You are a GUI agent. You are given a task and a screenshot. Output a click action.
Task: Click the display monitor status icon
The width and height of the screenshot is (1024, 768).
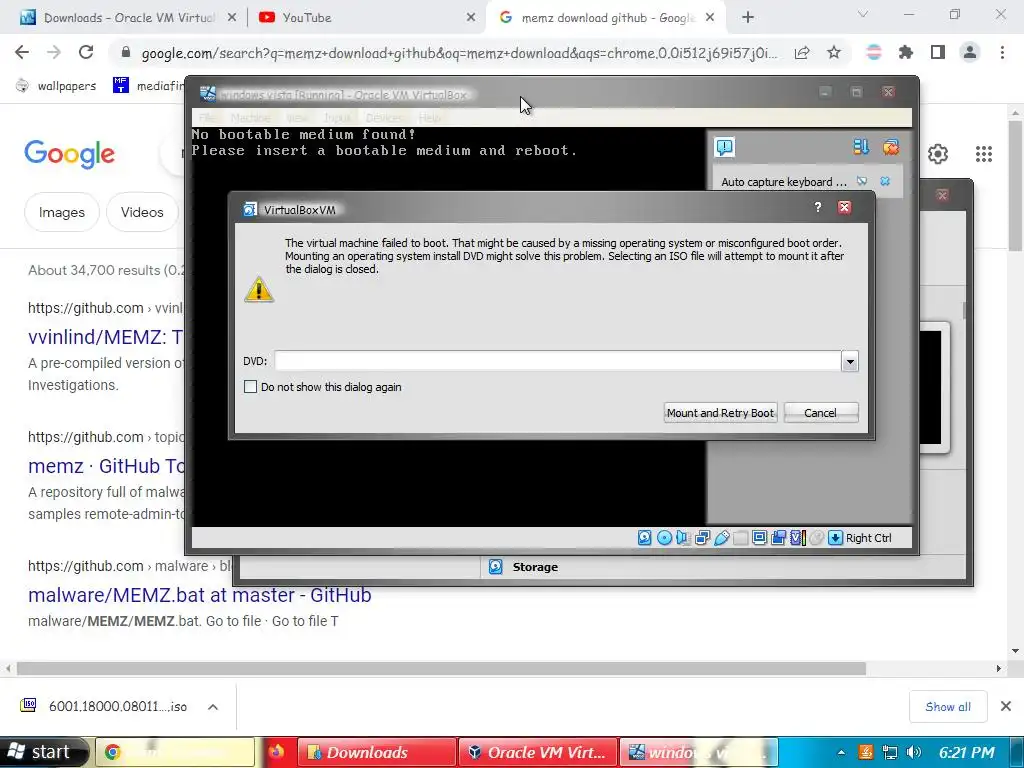click(760, 537)
